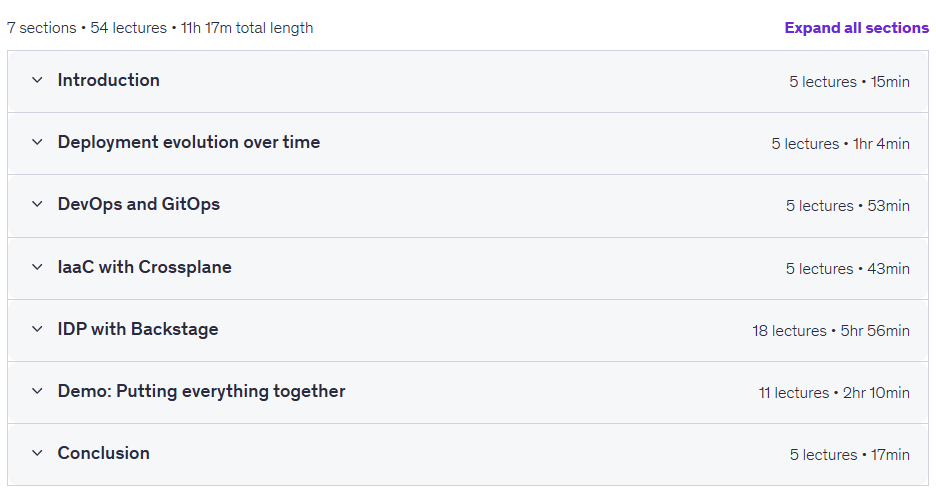Expand the Conclusion section chevron
Screen dimensions: 936x494
pyautogui.click(x=37, y=453)
